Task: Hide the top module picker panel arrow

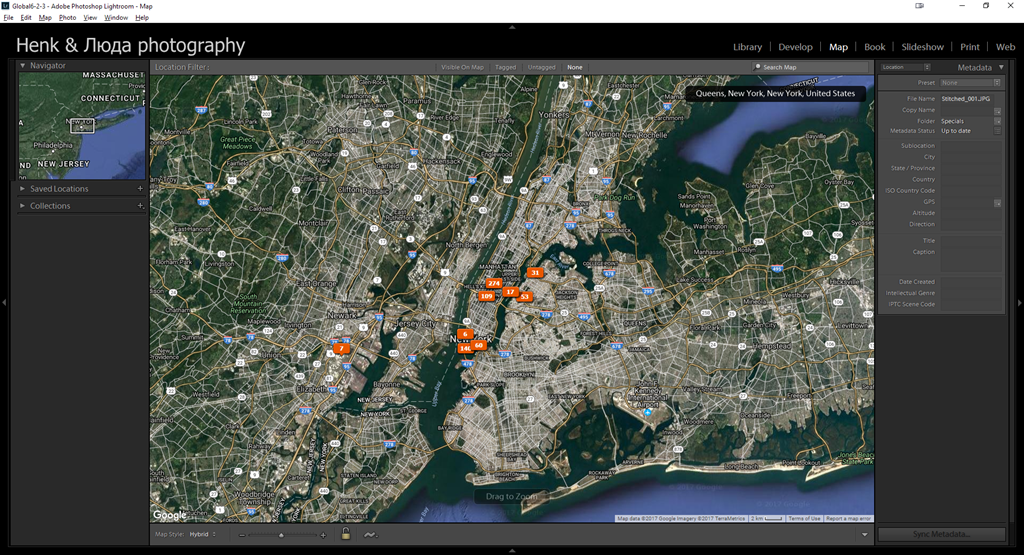Action: point(512,27)
